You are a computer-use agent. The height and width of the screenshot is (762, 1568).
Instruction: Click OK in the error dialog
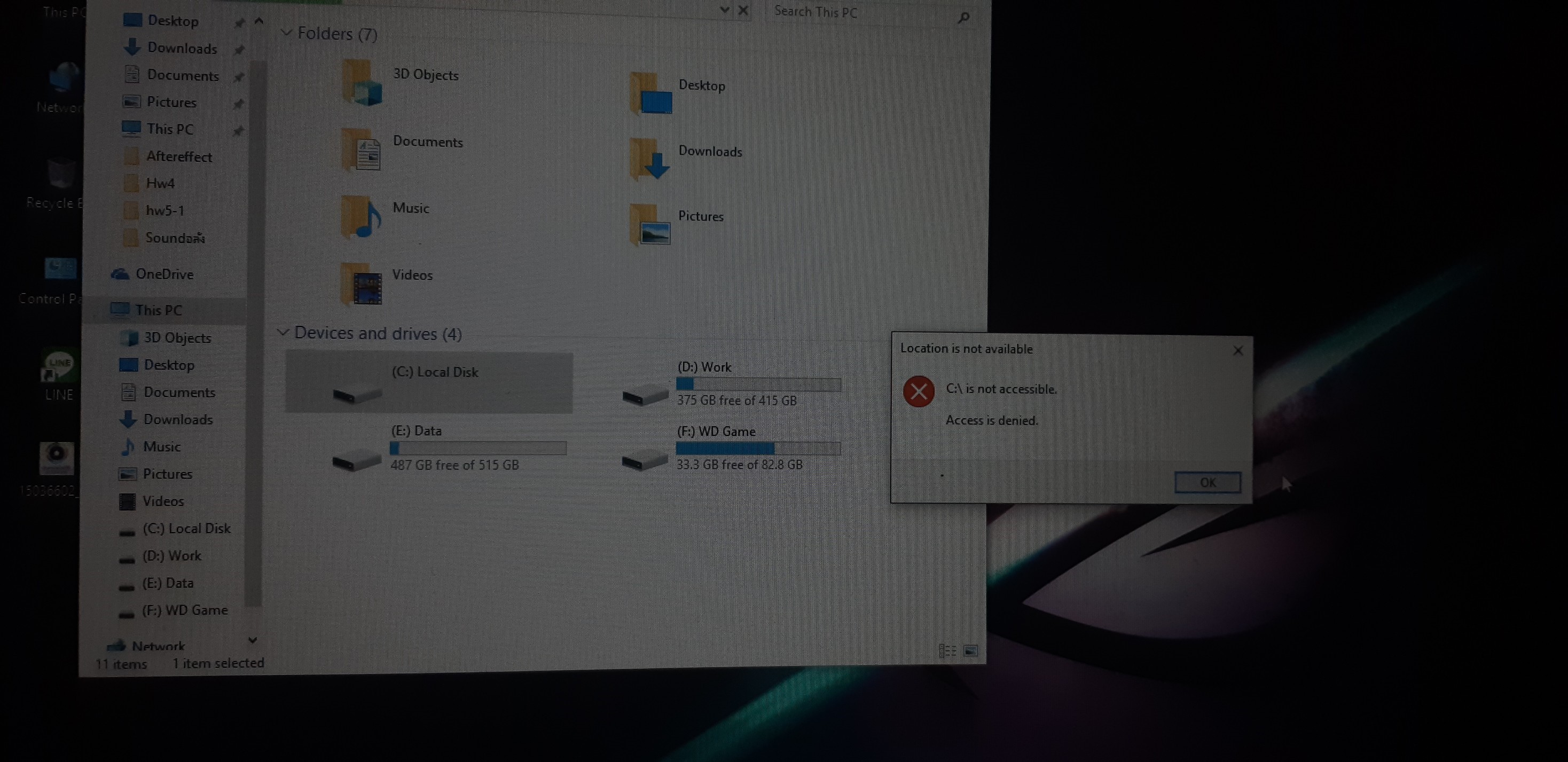tap(1207, 482)
